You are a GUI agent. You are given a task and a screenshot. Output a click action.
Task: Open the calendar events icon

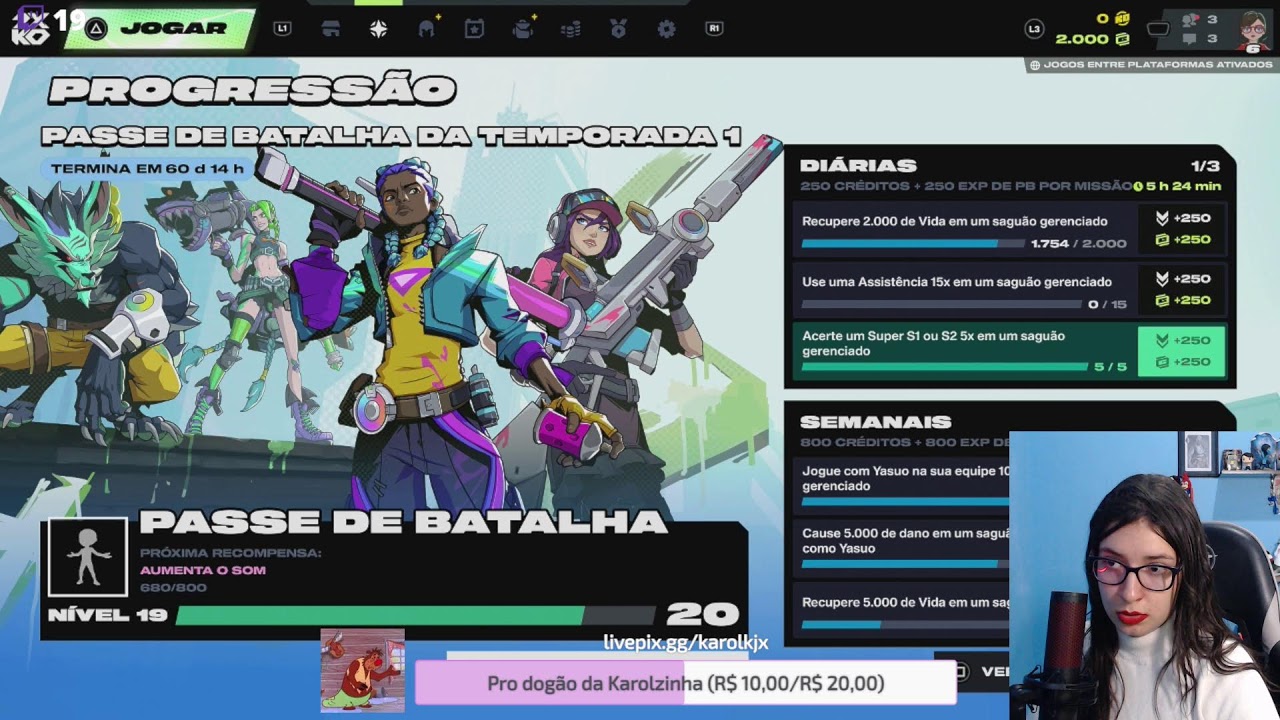point(475,29)
